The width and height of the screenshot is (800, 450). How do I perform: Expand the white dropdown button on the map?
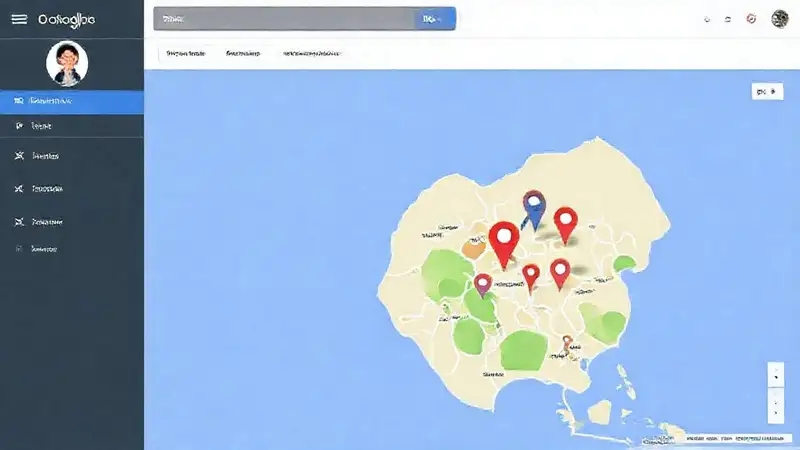767,92
